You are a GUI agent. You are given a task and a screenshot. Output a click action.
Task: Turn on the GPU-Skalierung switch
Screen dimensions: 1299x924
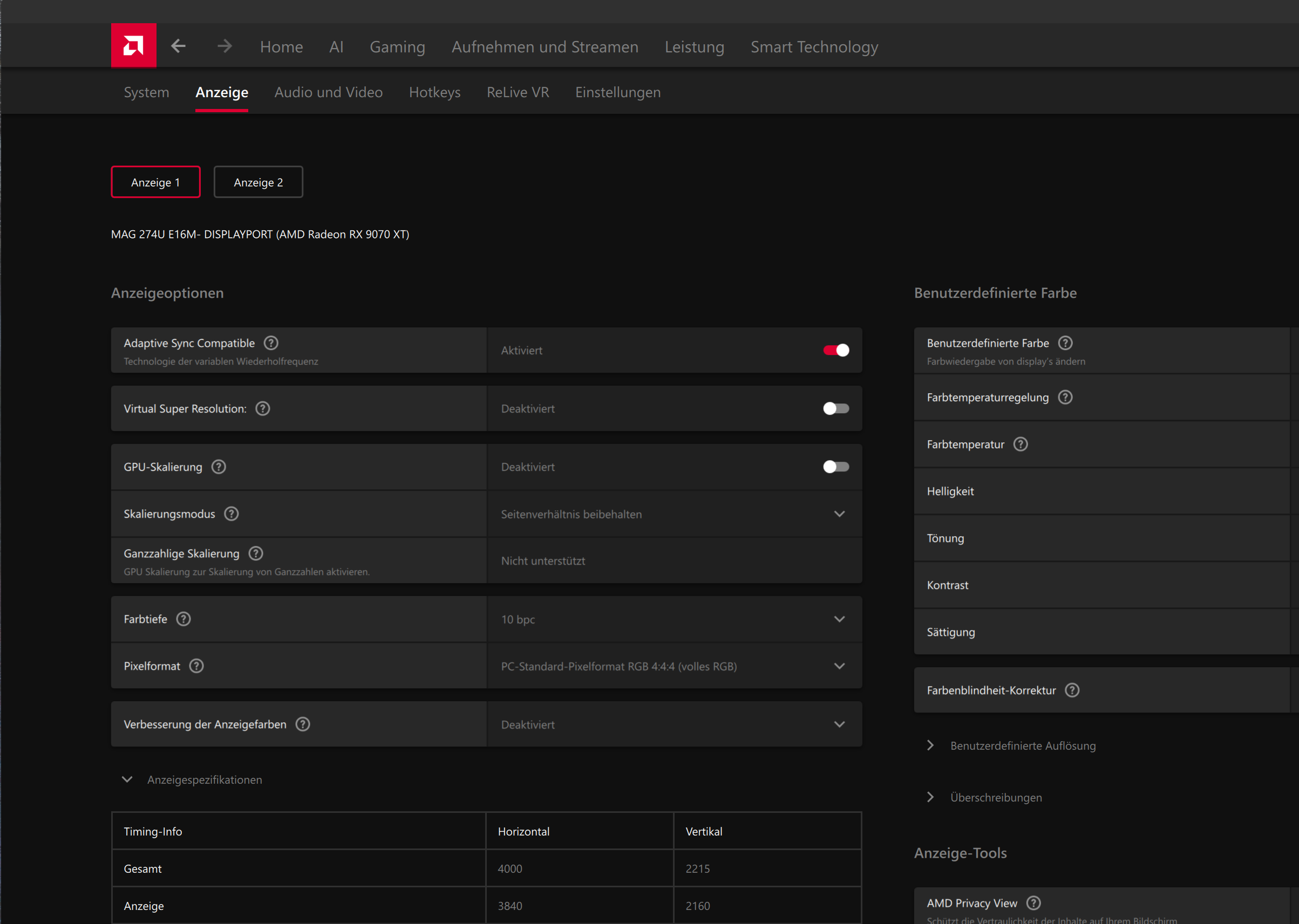click(x=835, y=467)
